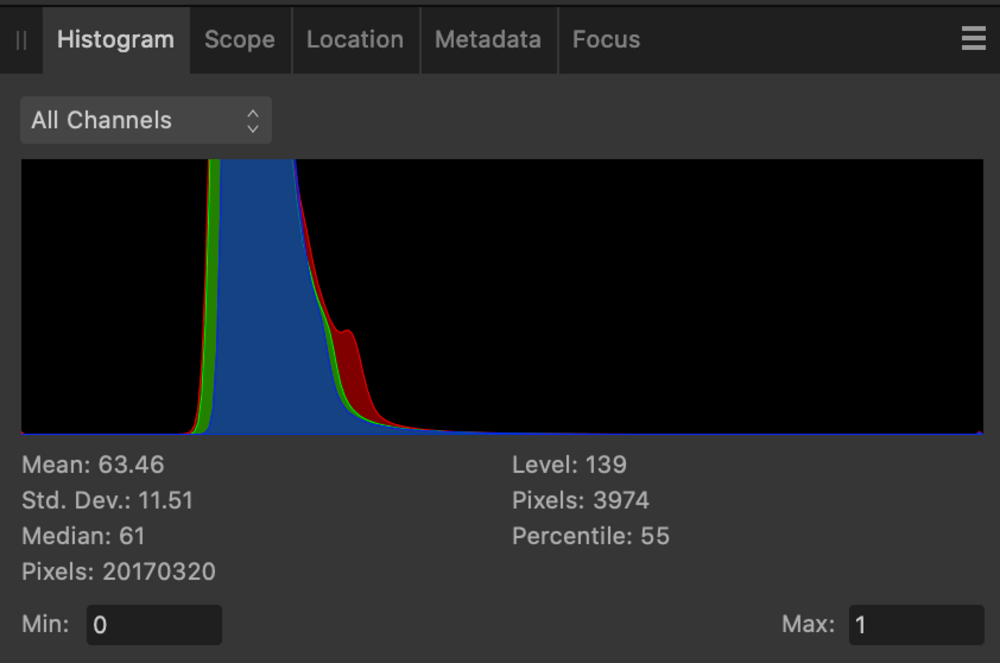Click the Mean 63.46 readout

coord(93,465)
